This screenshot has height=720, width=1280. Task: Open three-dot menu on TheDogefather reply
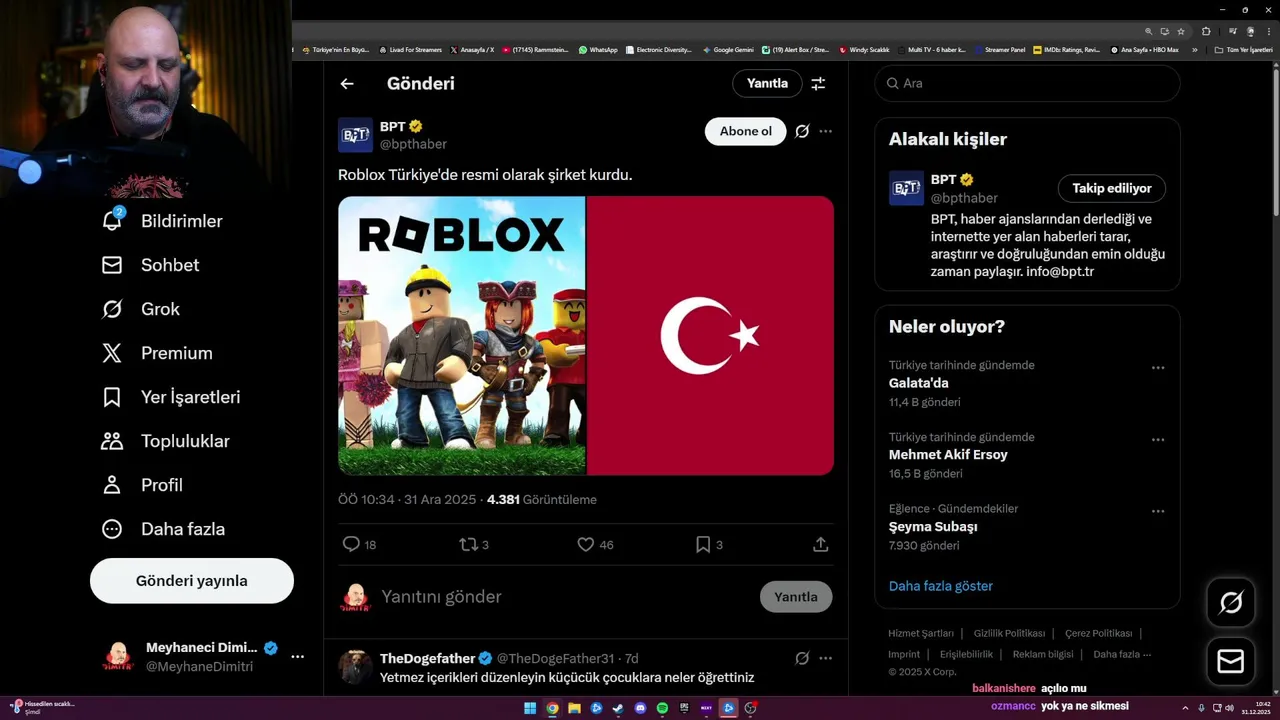click(825, 658)
